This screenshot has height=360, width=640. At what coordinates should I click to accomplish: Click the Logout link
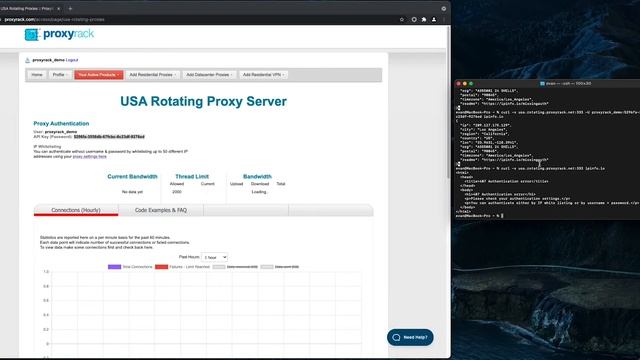click(x=72, y=60)
